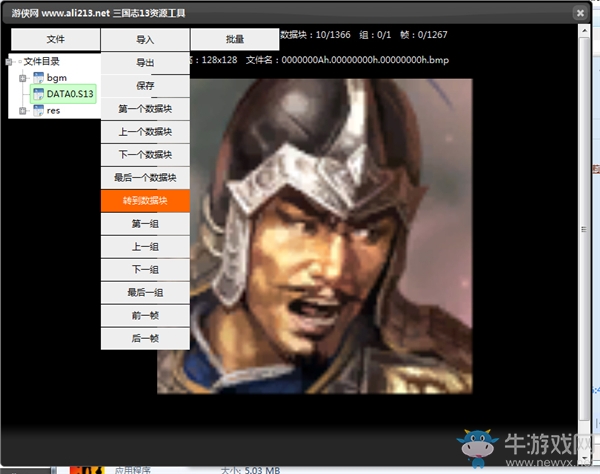
Task: Jump to 最后一个数据块
Action: [x=145, y=178]
